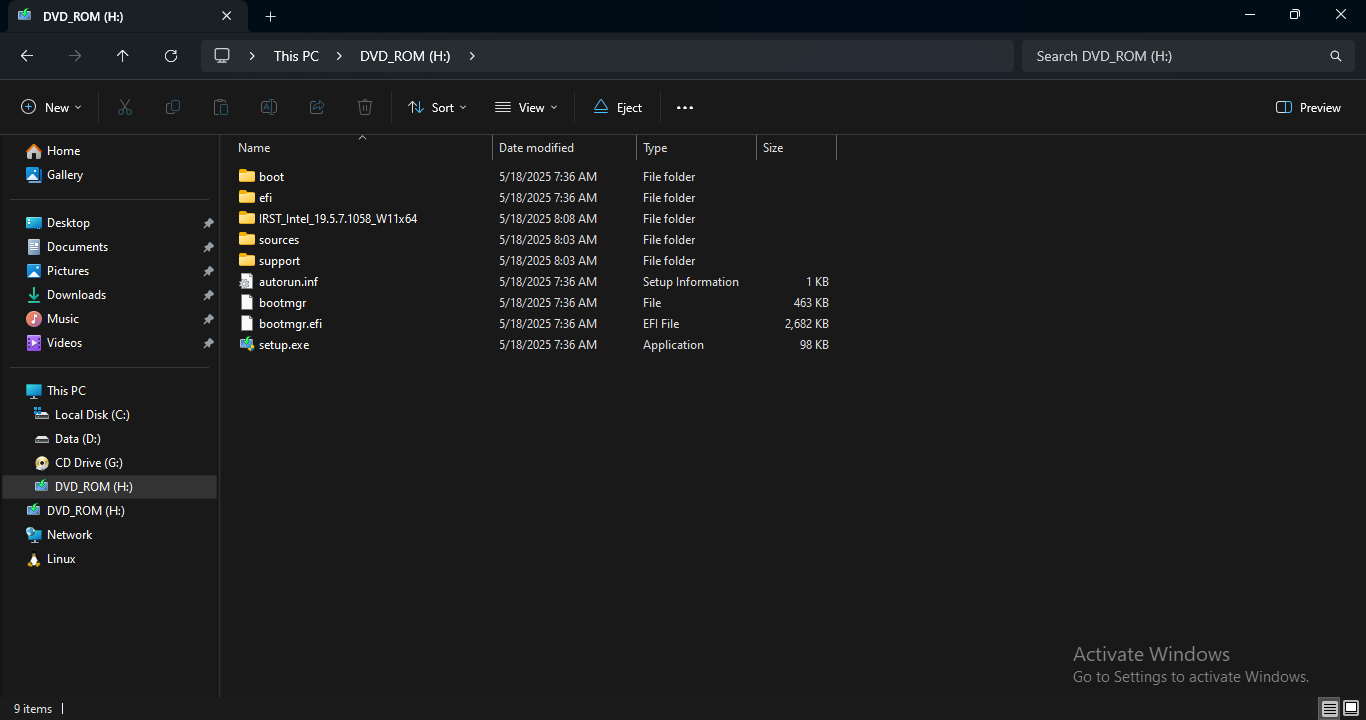Image resolution: width=1366 pixels, height=720 pixels.
Task: Click the Copy icon in toolbar
Action: pos(173,107)
